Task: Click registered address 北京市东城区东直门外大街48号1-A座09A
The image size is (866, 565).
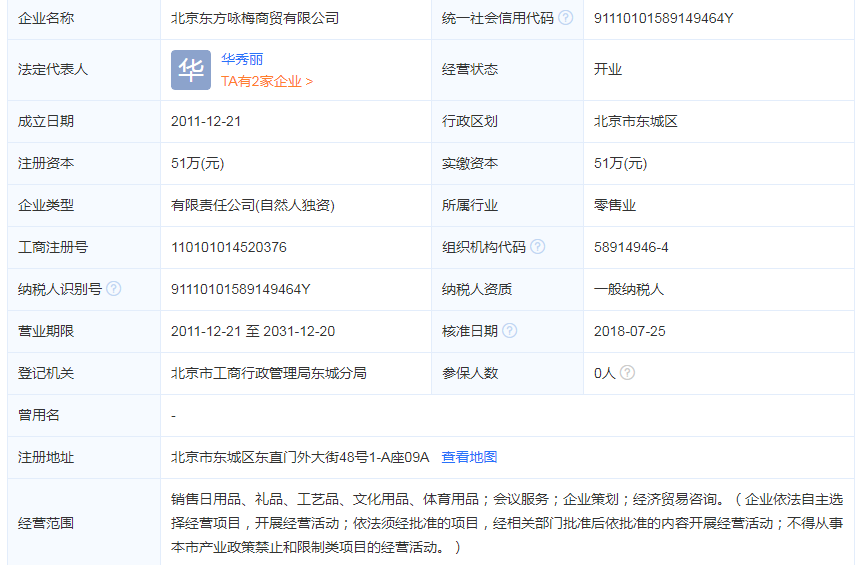Action: [300, 457]
